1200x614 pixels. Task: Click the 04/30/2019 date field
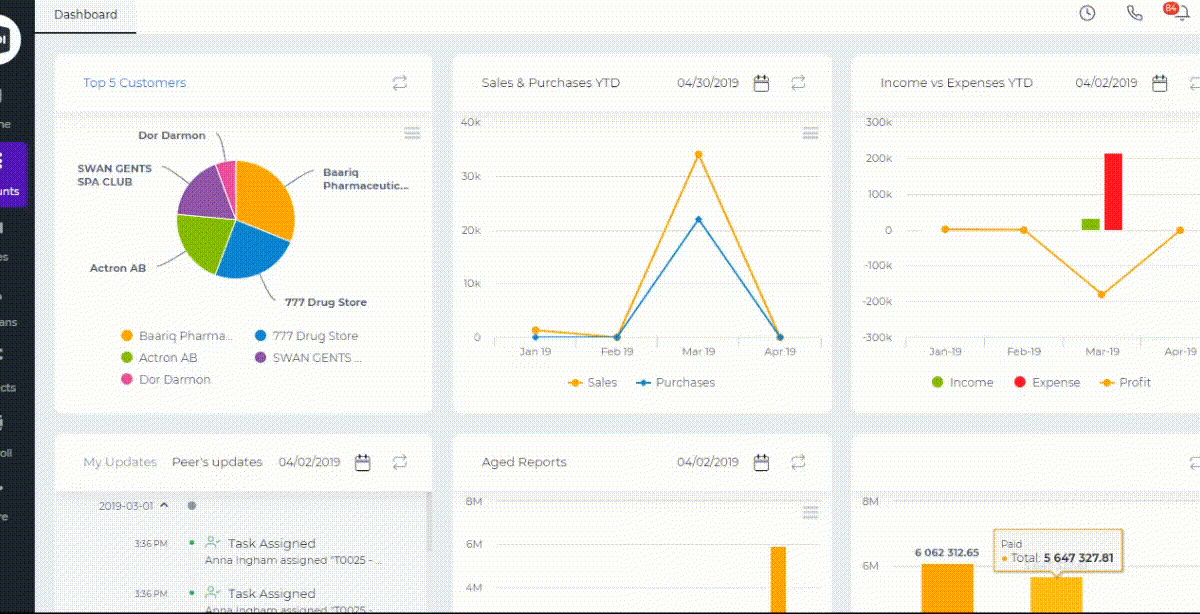click(708, 83)
